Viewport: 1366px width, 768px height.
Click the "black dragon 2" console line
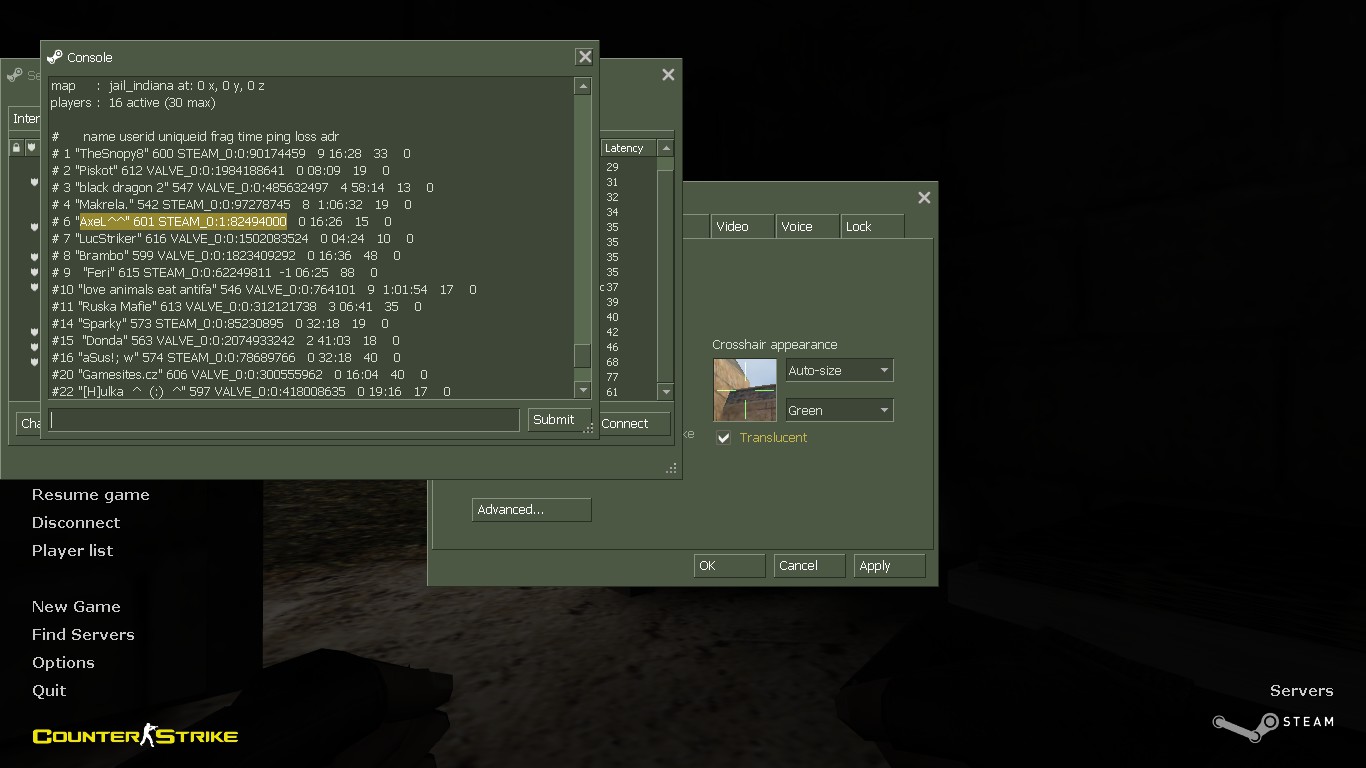[242, 188]
